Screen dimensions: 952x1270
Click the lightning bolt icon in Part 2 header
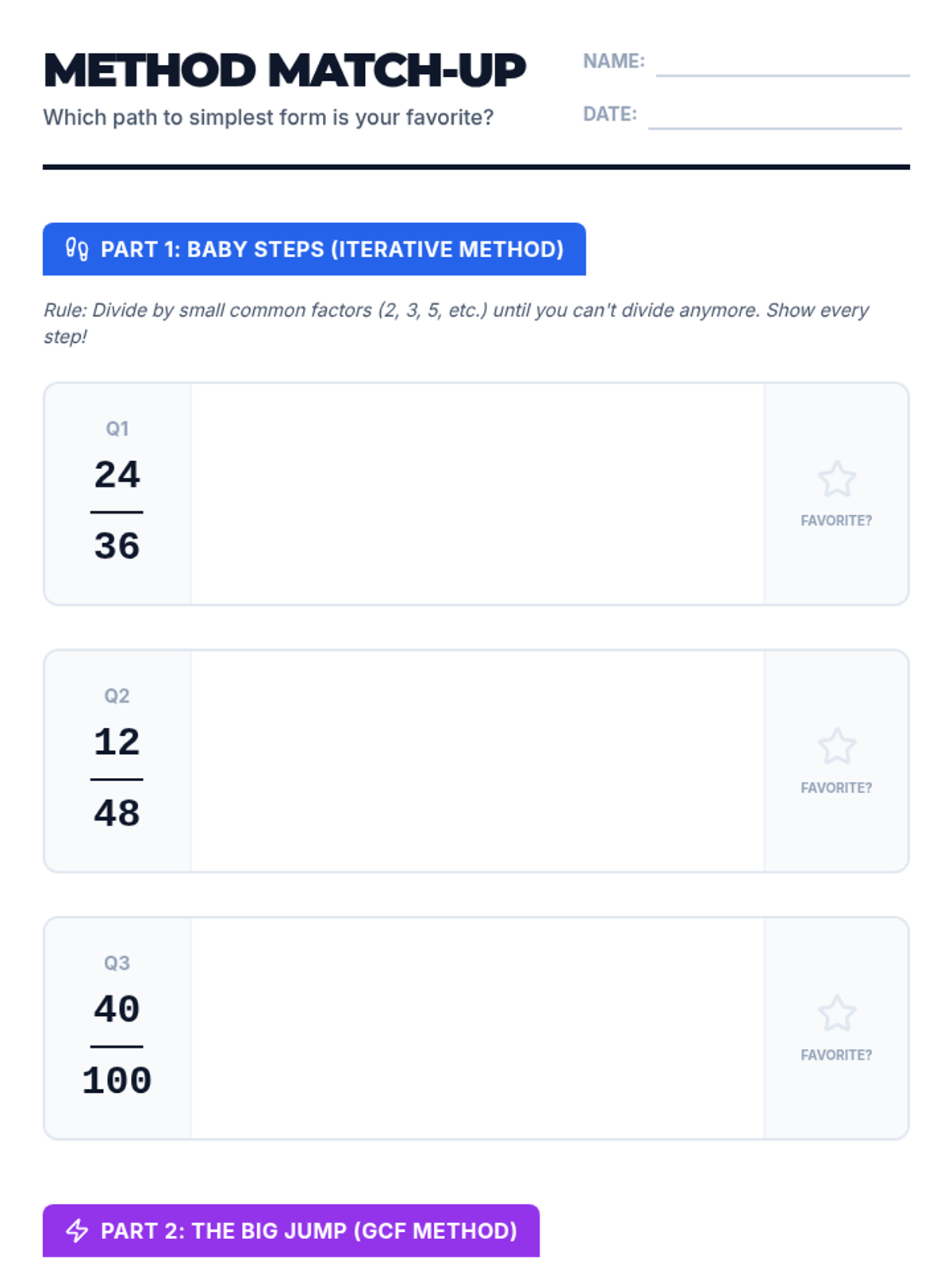pyautogui.click(x=77, y=1230)
